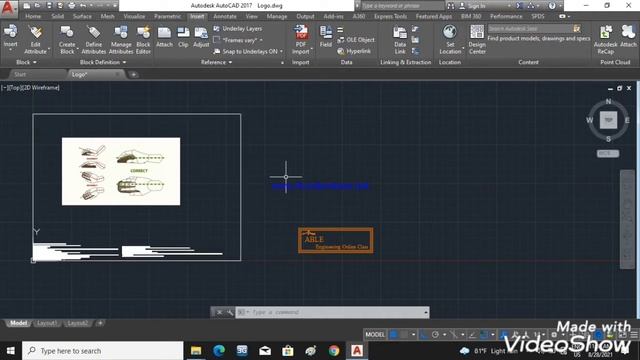Viewport: 640px width, 360px height.
Task: Toggle MODEL space button in status bar
Action: (375, 335)
